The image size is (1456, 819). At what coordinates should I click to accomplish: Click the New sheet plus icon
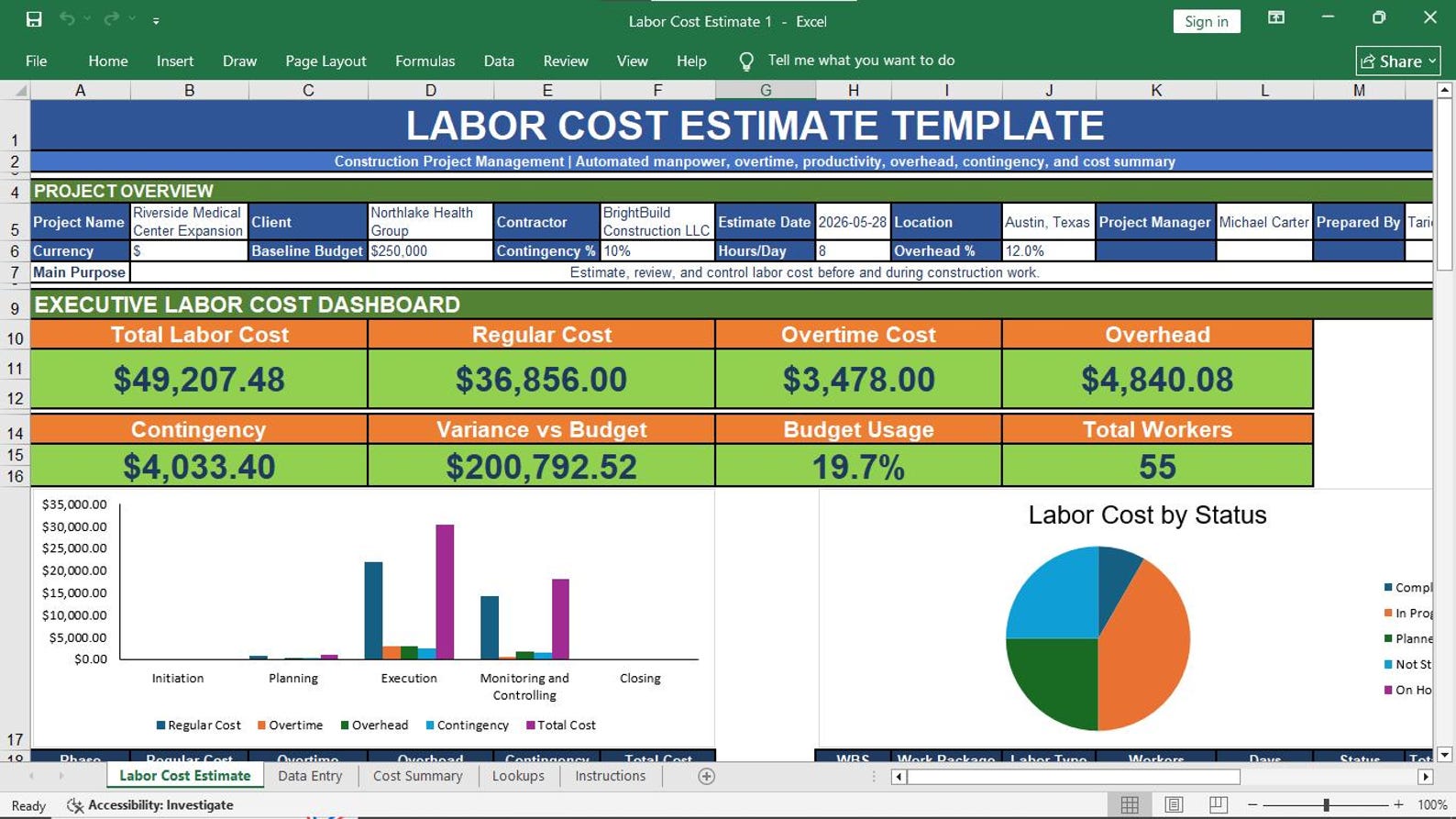tap(706, 777)
